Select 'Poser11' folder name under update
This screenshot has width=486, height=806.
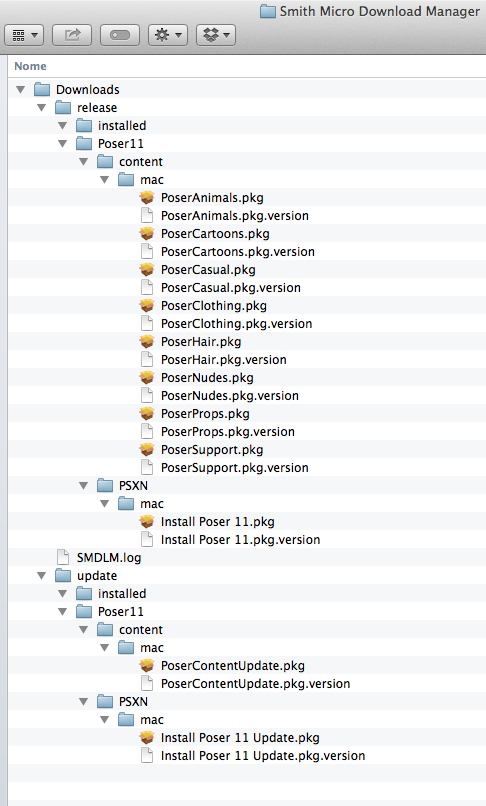[x=120, y=612]
